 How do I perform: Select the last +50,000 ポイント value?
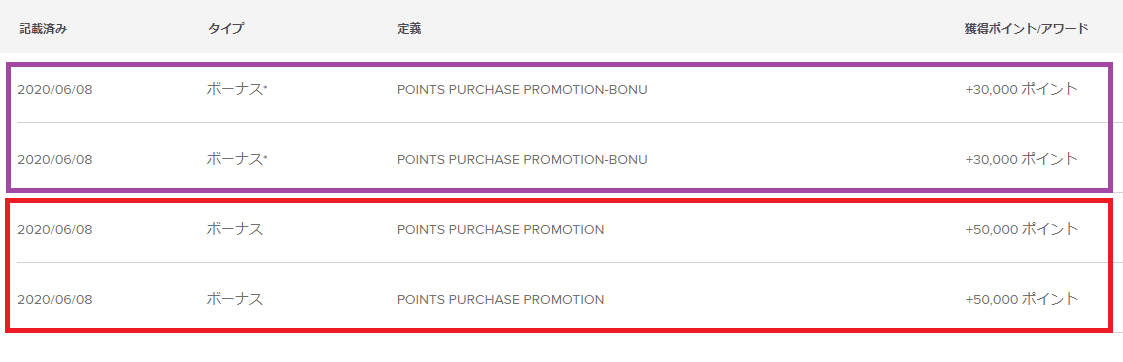point(1021,299)
